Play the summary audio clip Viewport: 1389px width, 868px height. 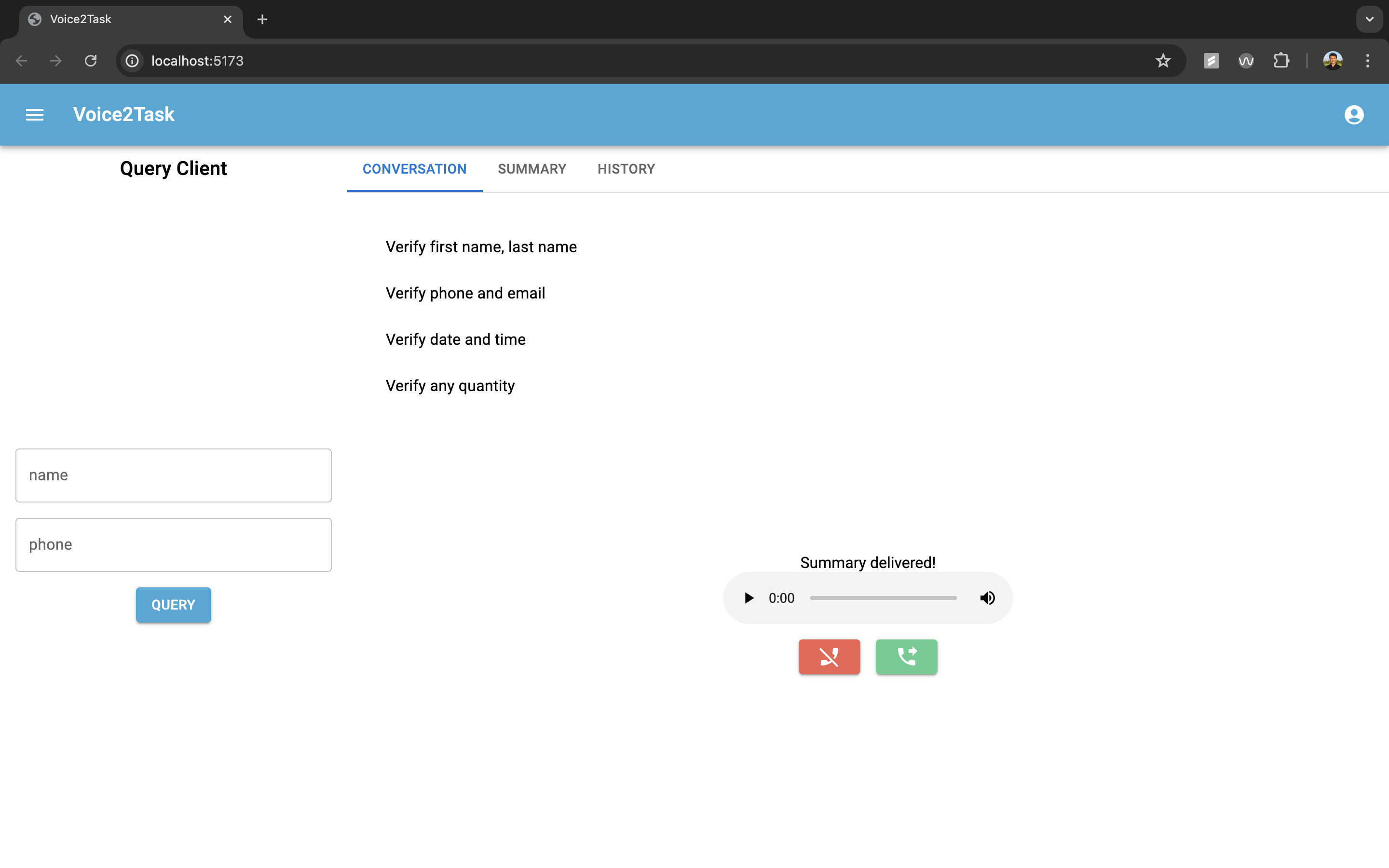pyautogui.click(x=749, y=597)
